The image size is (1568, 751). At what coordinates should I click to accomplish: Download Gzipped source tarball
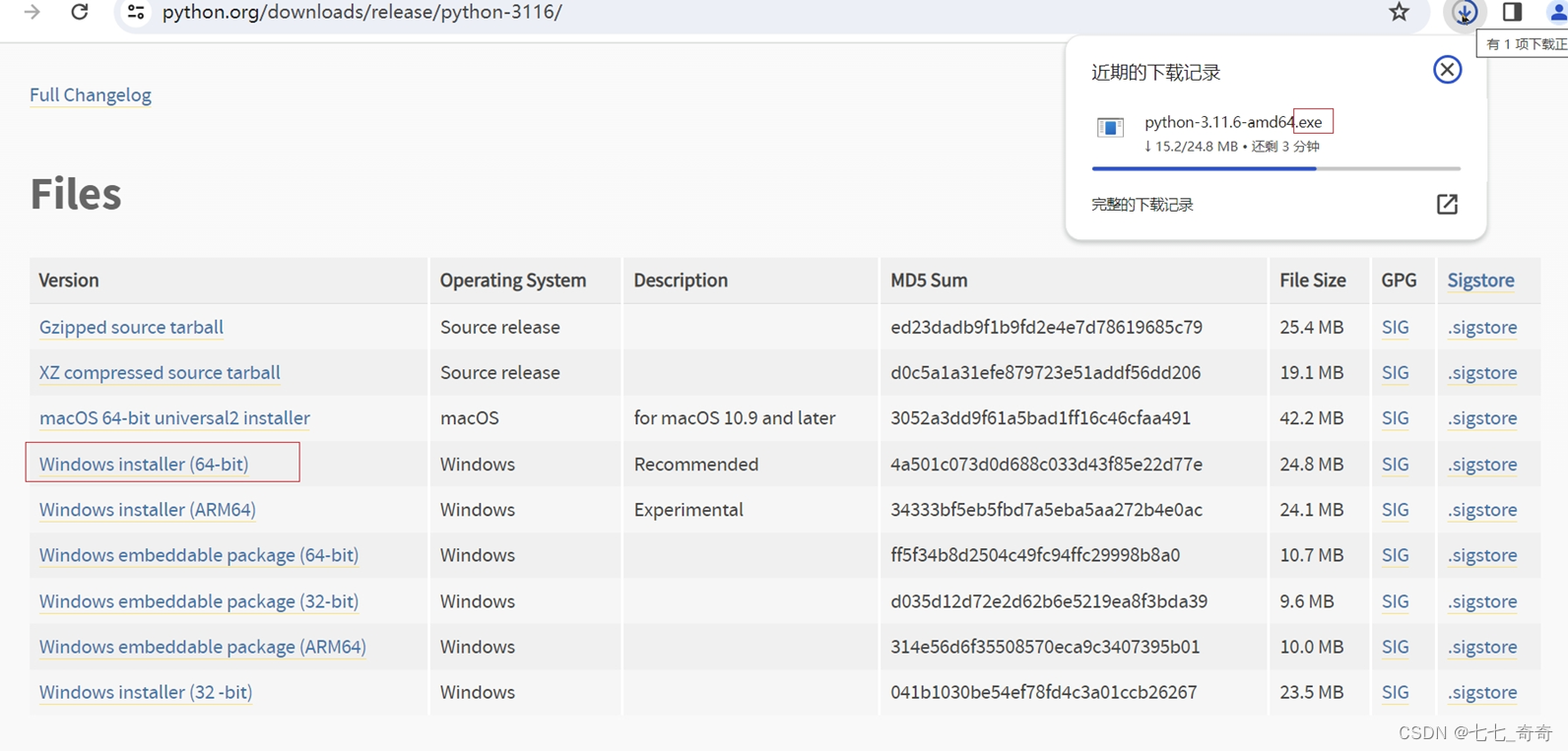[x=131, y=327]
